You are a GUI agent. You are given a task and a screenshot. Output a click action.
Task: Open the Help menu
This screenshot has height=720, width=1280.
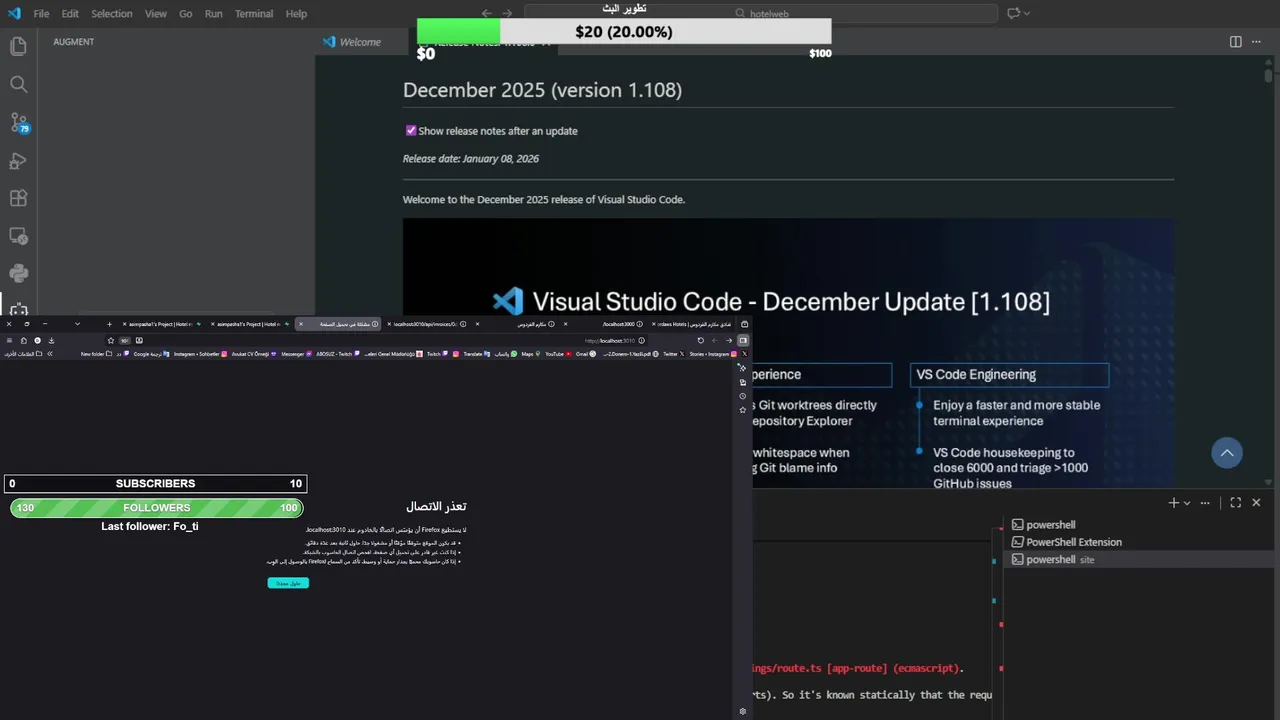coord(296,13)
